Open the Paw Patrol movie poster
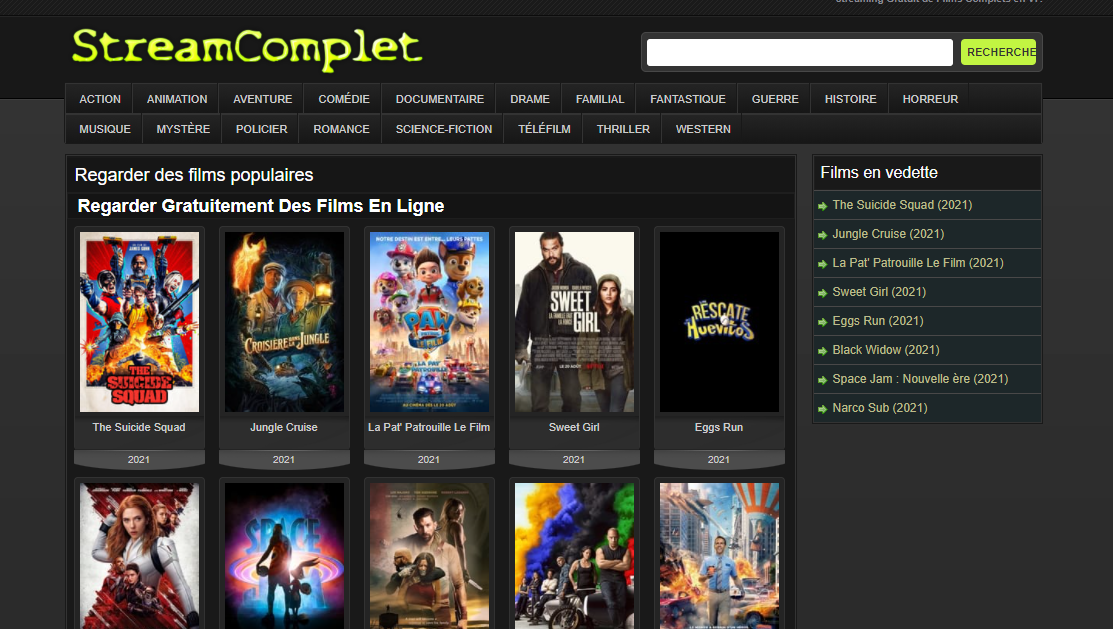 (429, 322)
